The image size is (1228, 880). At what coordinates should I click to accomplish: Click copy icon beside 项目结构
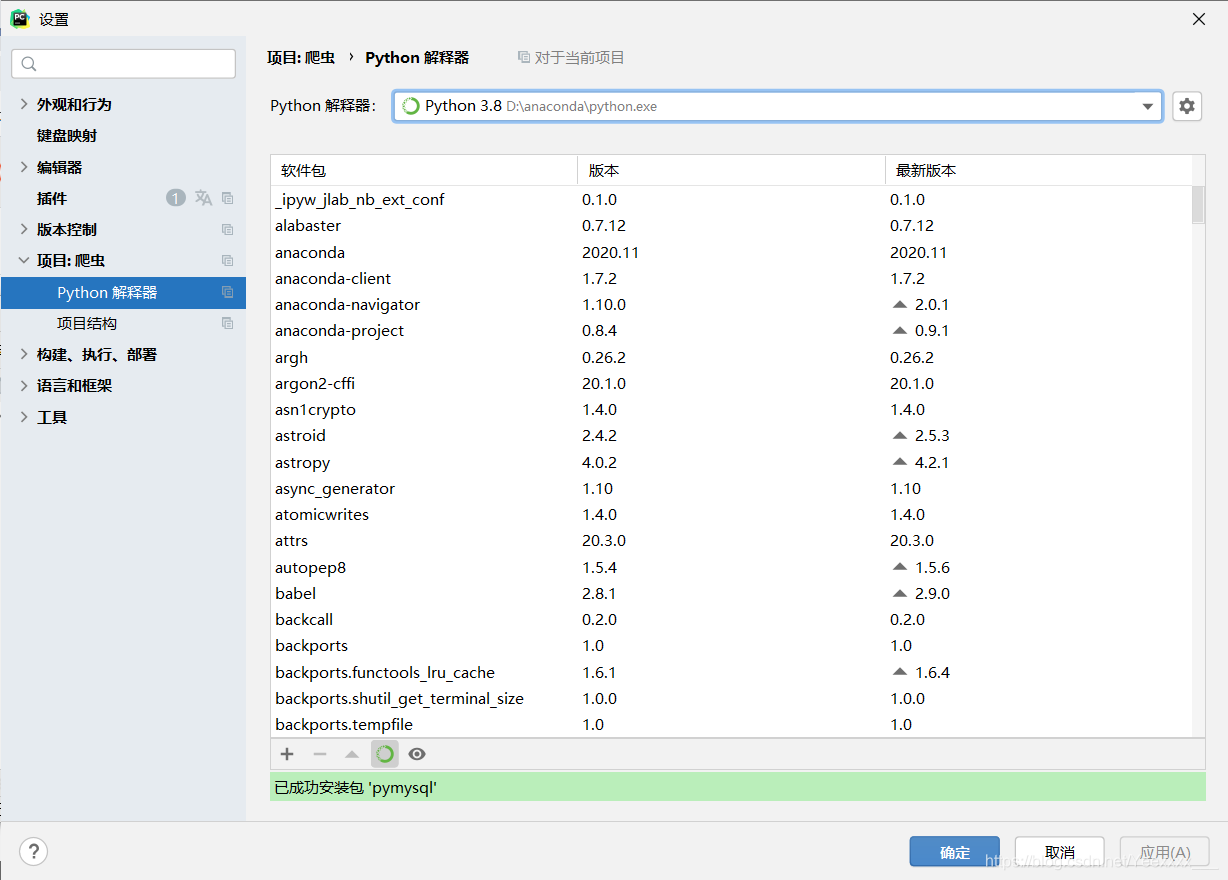click(227, 323)
